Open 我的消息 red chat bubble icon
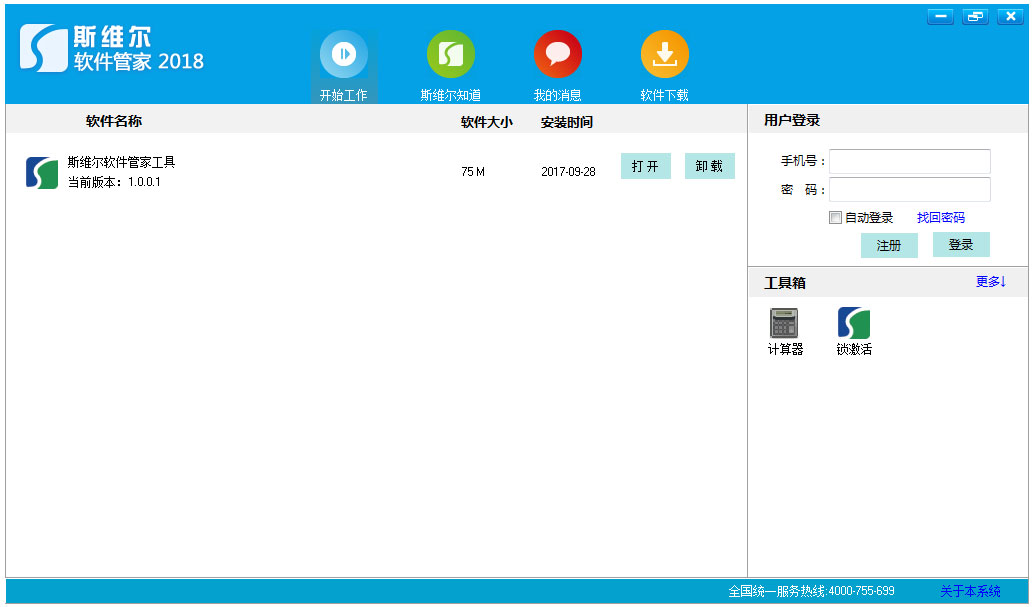 tap(557, 54)
